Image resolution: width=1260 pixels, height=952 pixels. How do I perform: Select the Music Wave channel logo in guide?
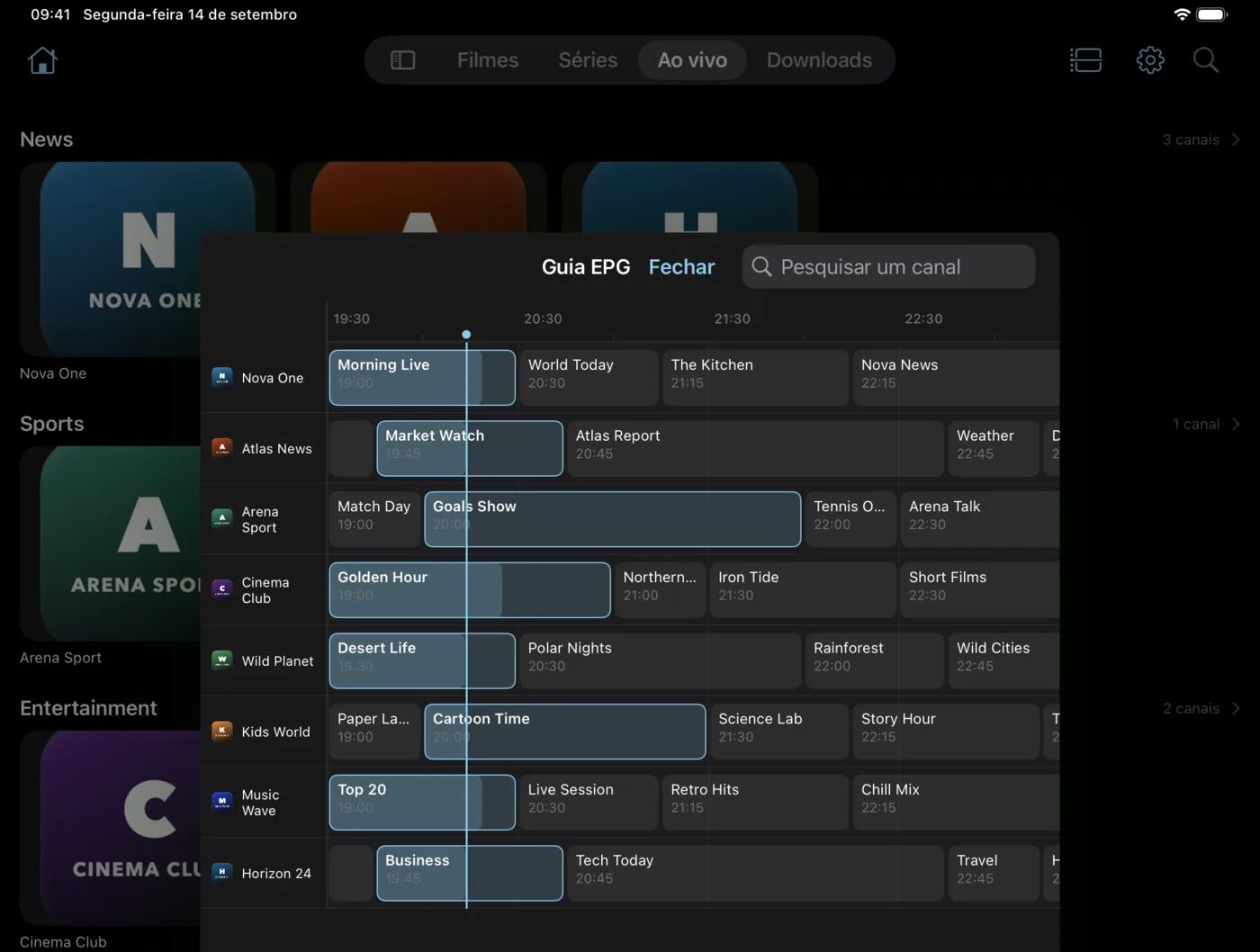click(221, 802)
